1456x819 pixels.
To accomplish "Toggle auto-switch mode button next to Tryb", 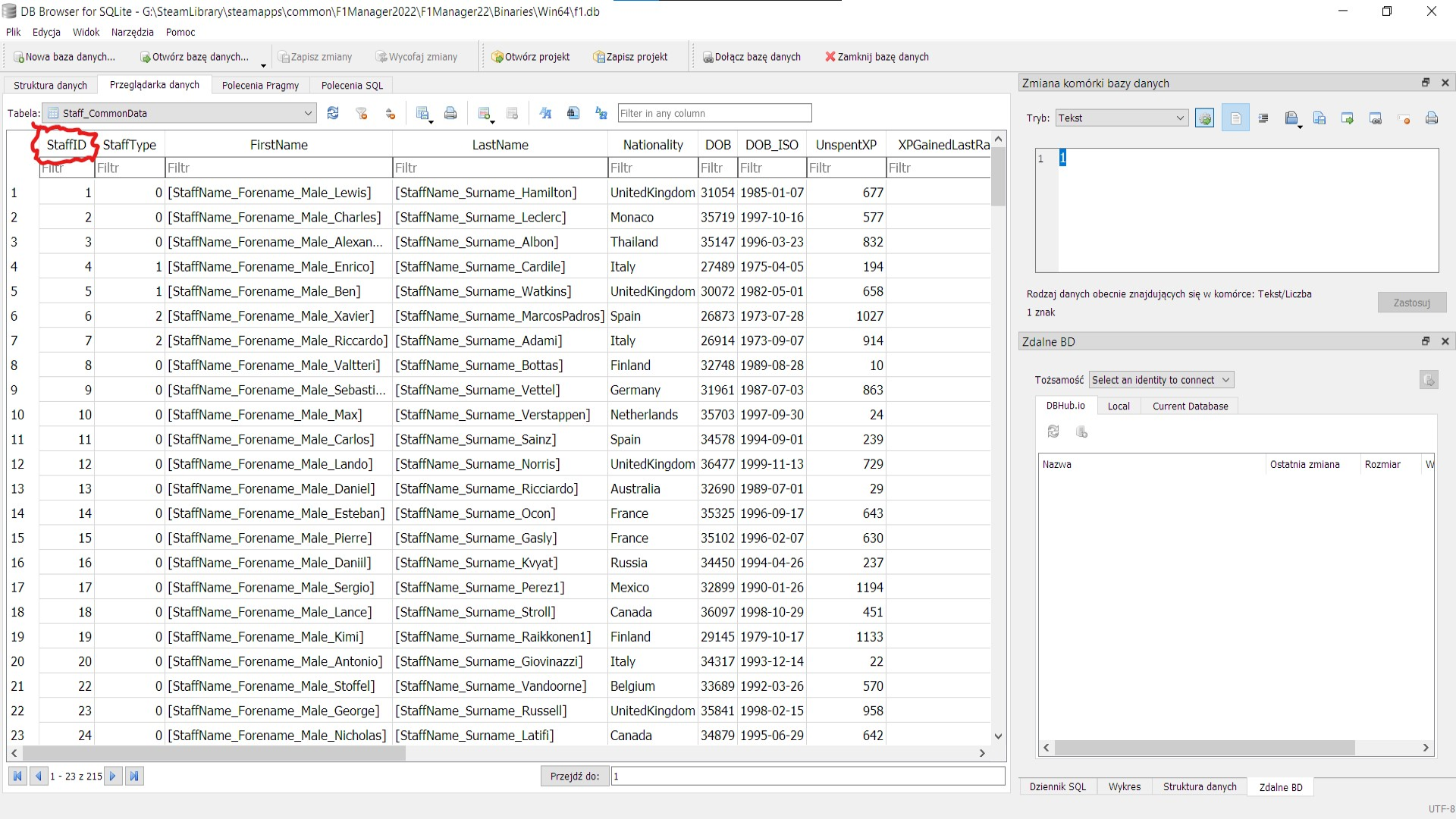I will (x=1204, y=118).
